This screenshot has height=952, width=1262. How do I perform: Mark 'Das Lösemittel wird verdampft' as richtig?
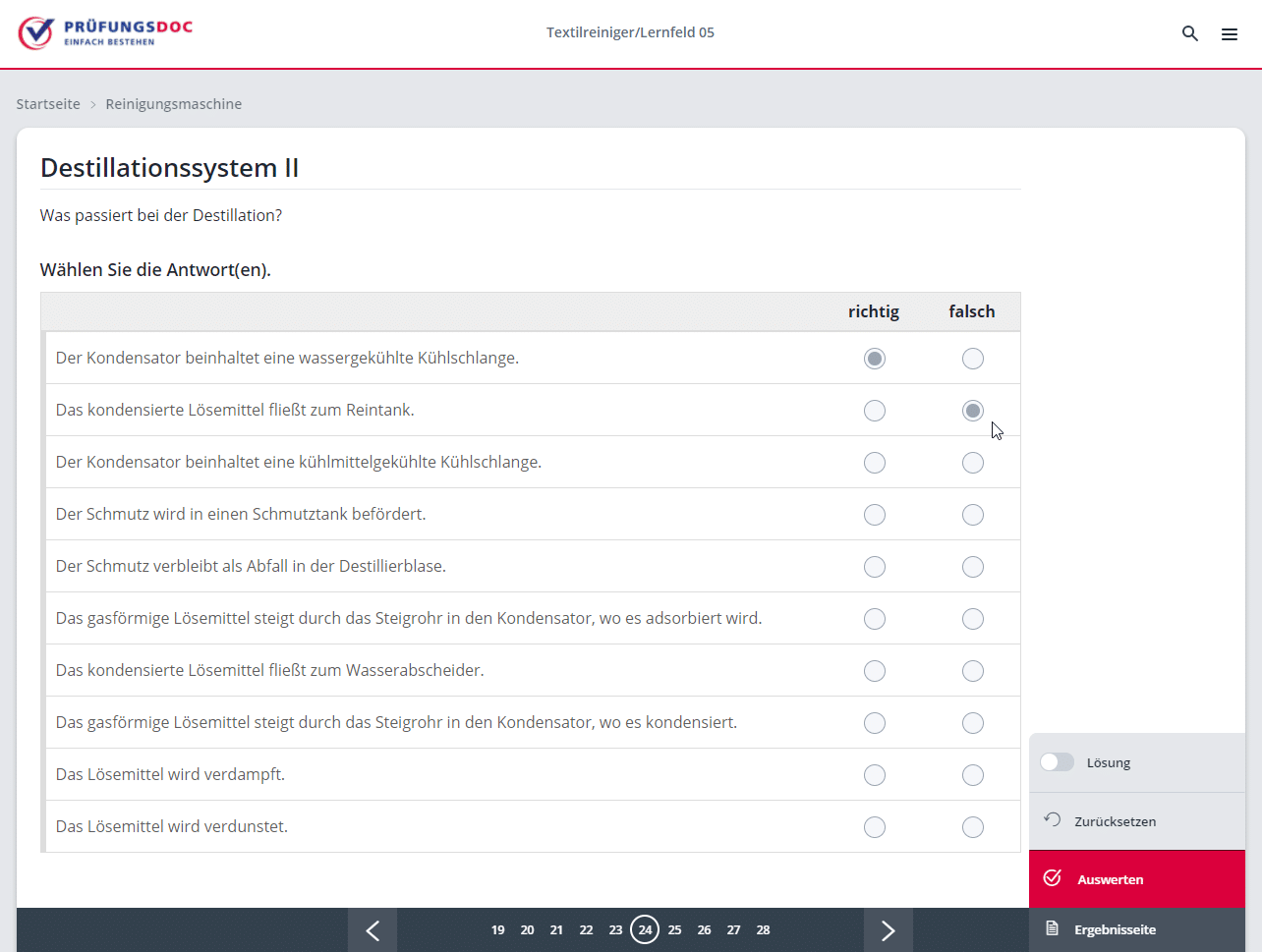tap(874, 775)
